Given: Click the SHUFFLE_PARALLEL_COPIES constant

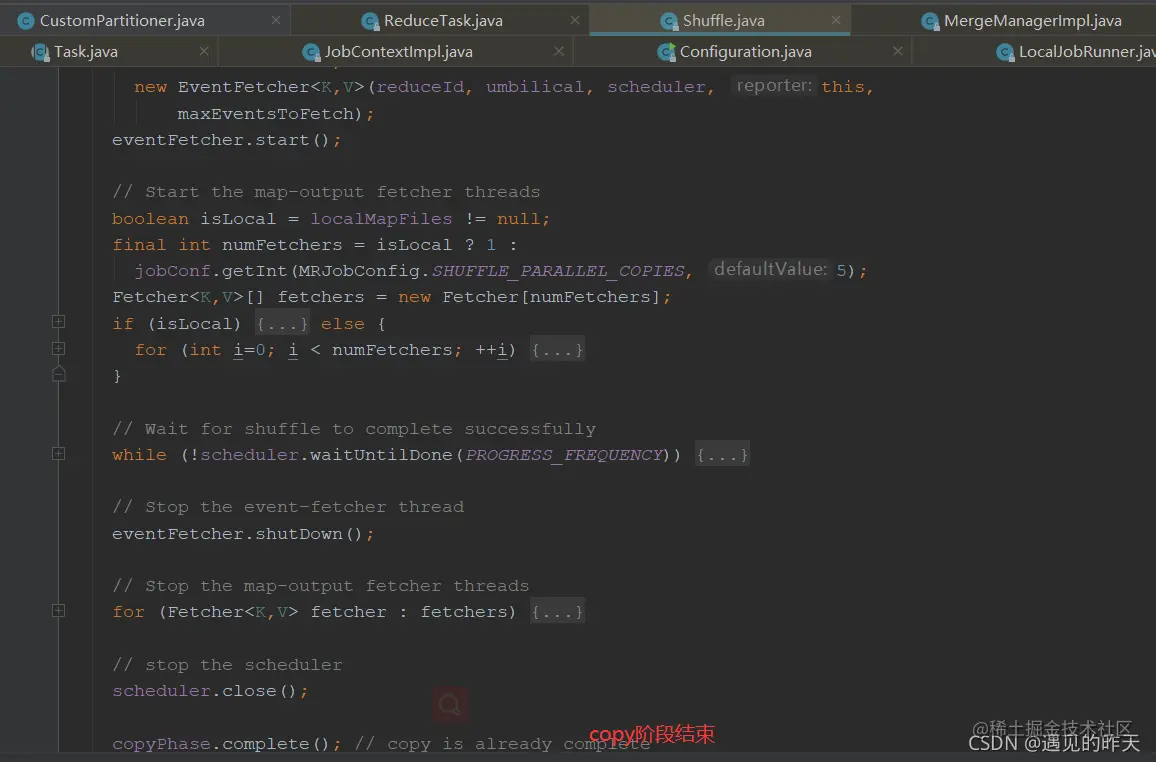Looking at the screenshot, I should pos(559,271).
